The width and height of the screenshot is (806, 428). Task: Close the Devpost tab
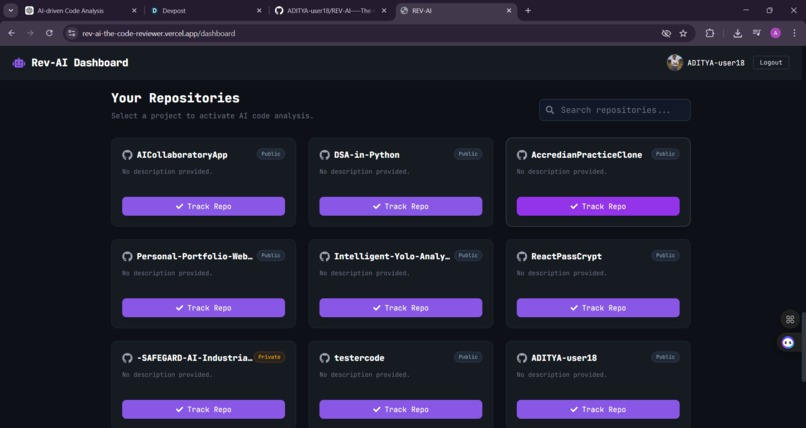(259, 11)
